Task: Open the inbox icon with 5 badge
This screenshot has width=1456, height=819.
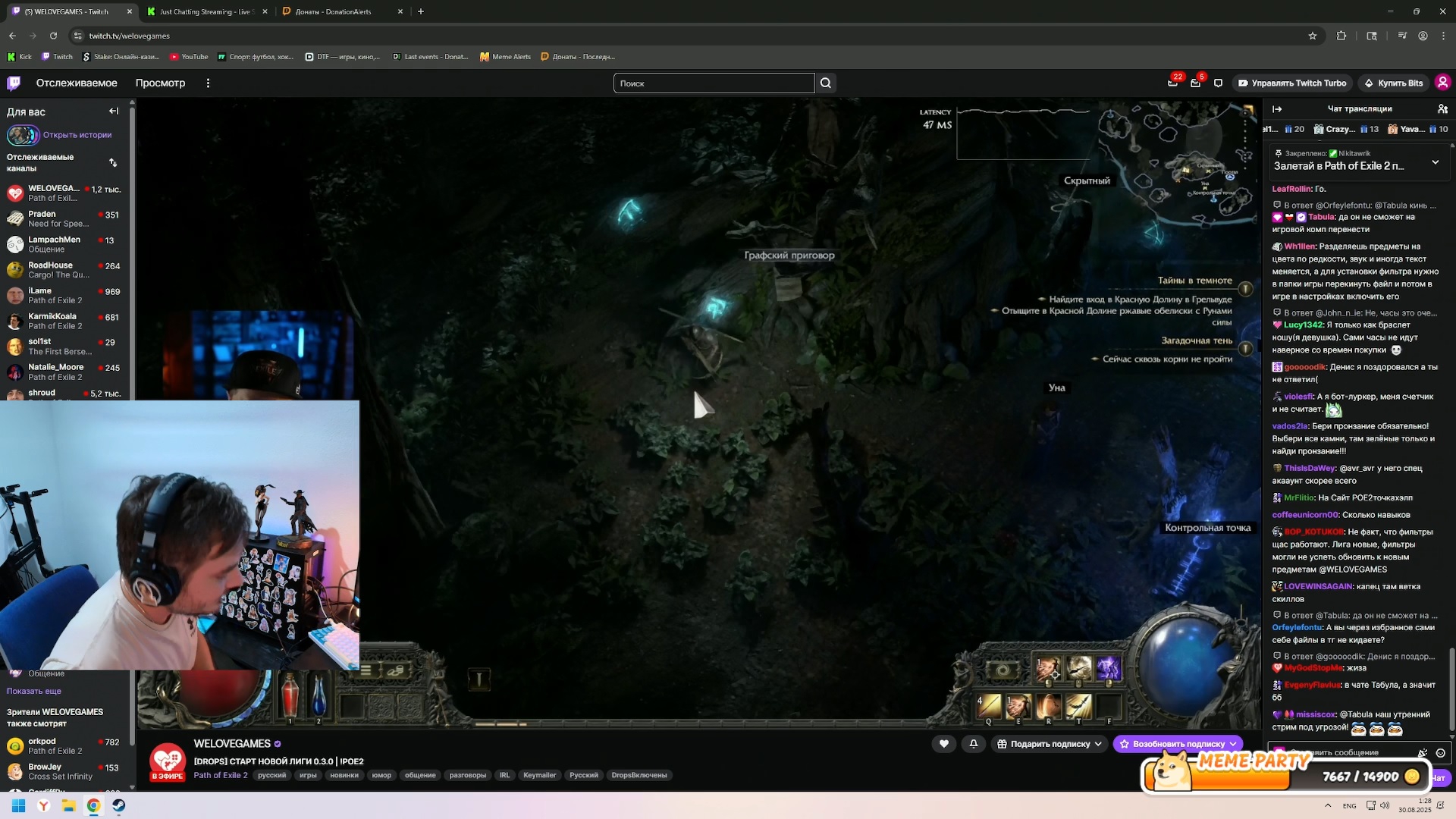Action: 1195,83
